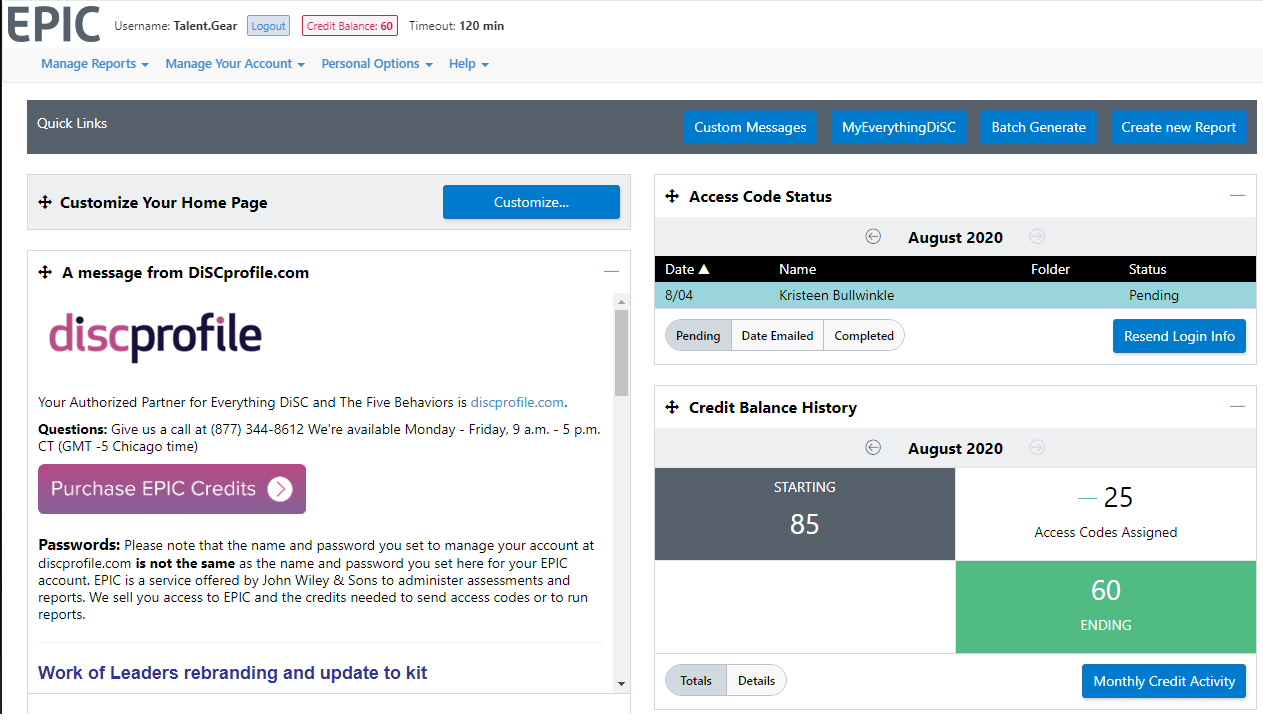Click the Timeout 120 min text
This screenshot has height=720, width=1263.
pyautogui.click(x=456, y=26)
